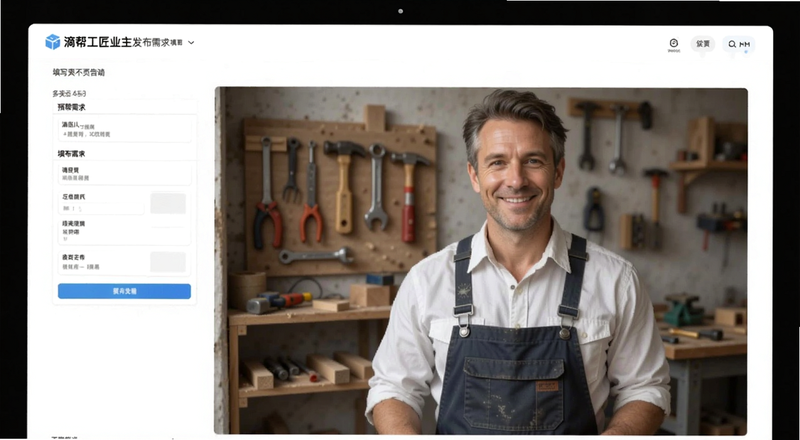Open the craftsman workshop photo
800x440 pixels.
tap(481, 260)
